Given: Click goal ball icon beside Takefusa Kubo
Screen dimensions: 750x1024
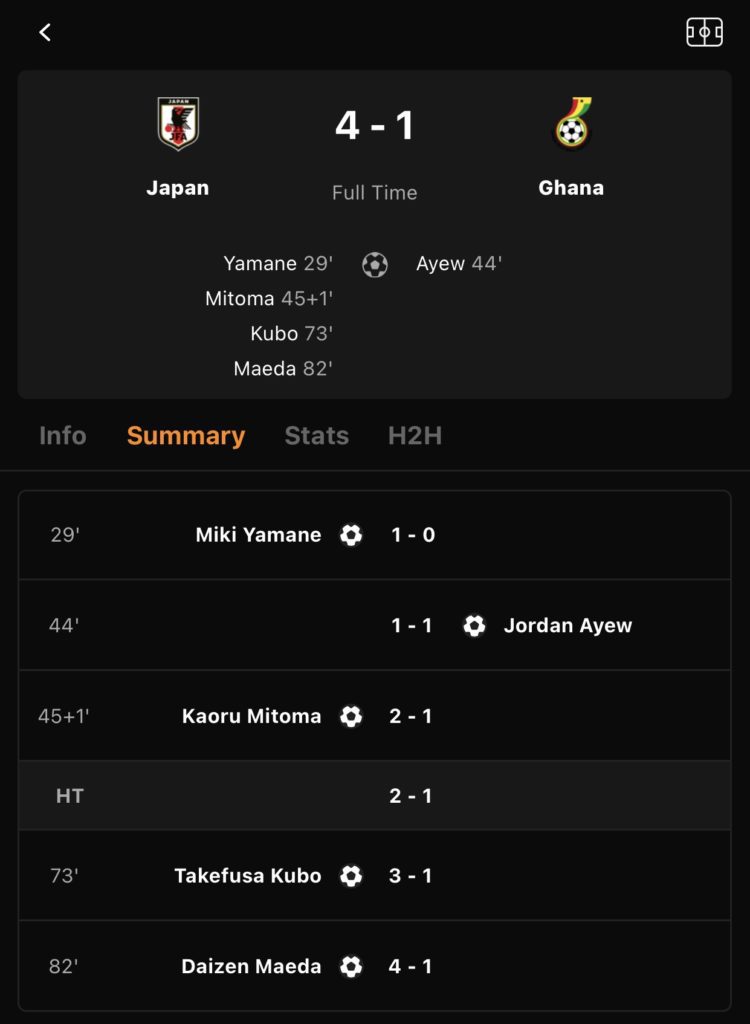Looking at the screenshot, I should pos(351,876).
